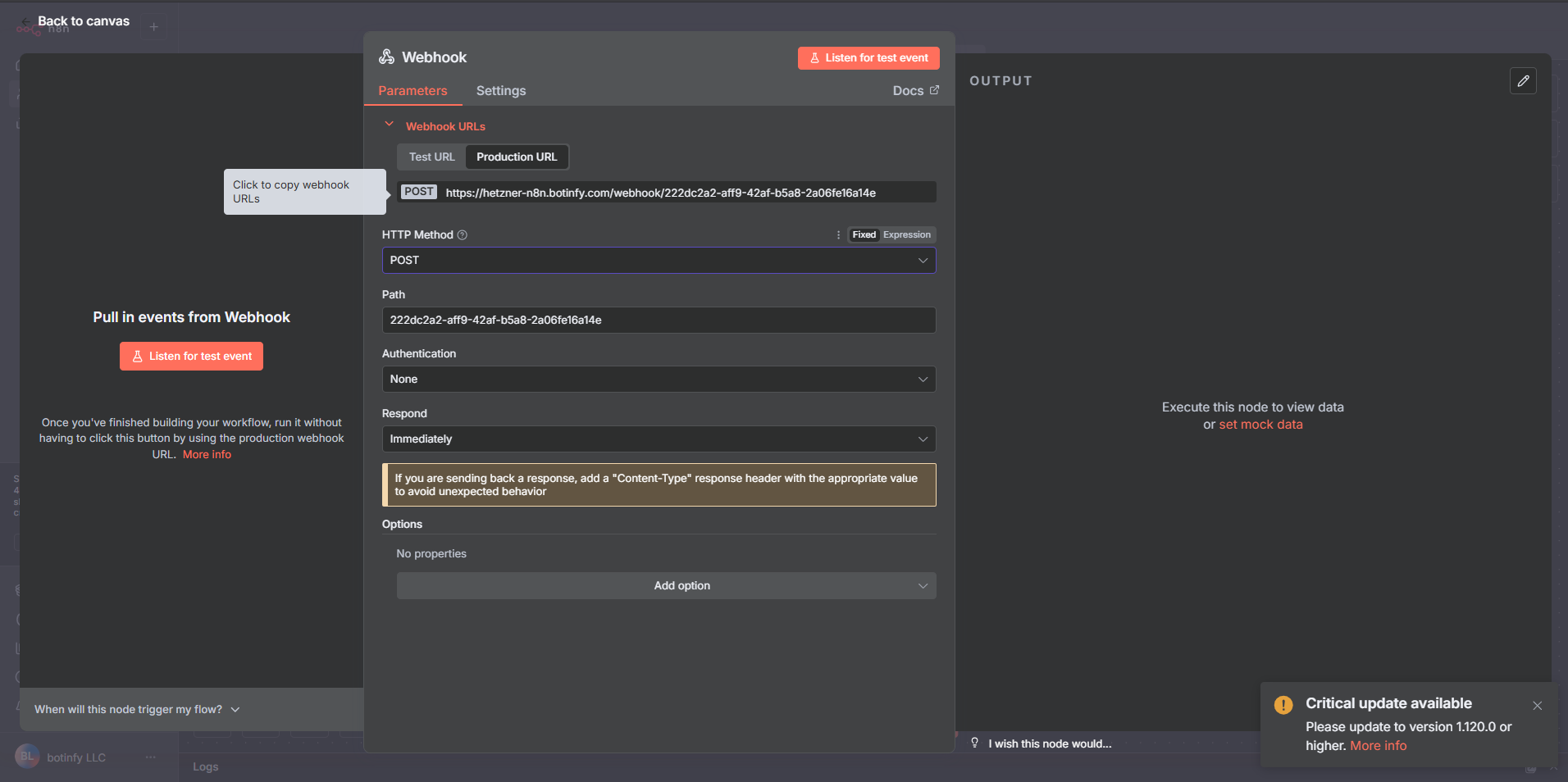Open the Authentication dropdown set to None
This screenshot has width=1568, height=782.
click(658, 379)
